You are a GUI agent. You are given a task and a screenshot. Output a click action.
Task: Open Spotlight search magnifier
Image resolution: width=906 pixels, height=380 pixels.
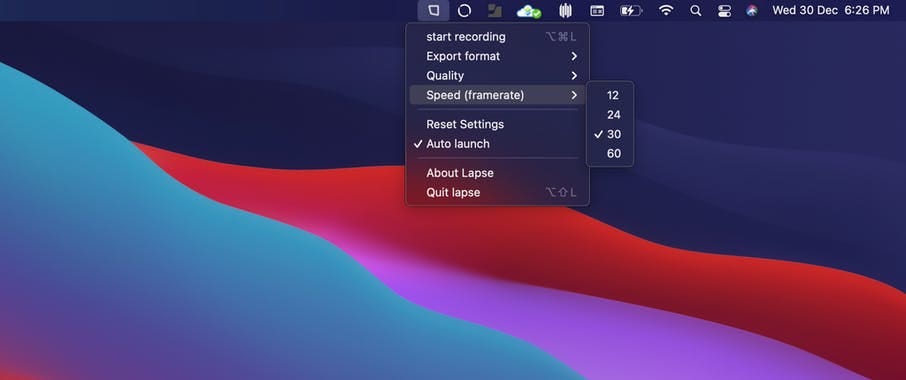click(696, 10)
